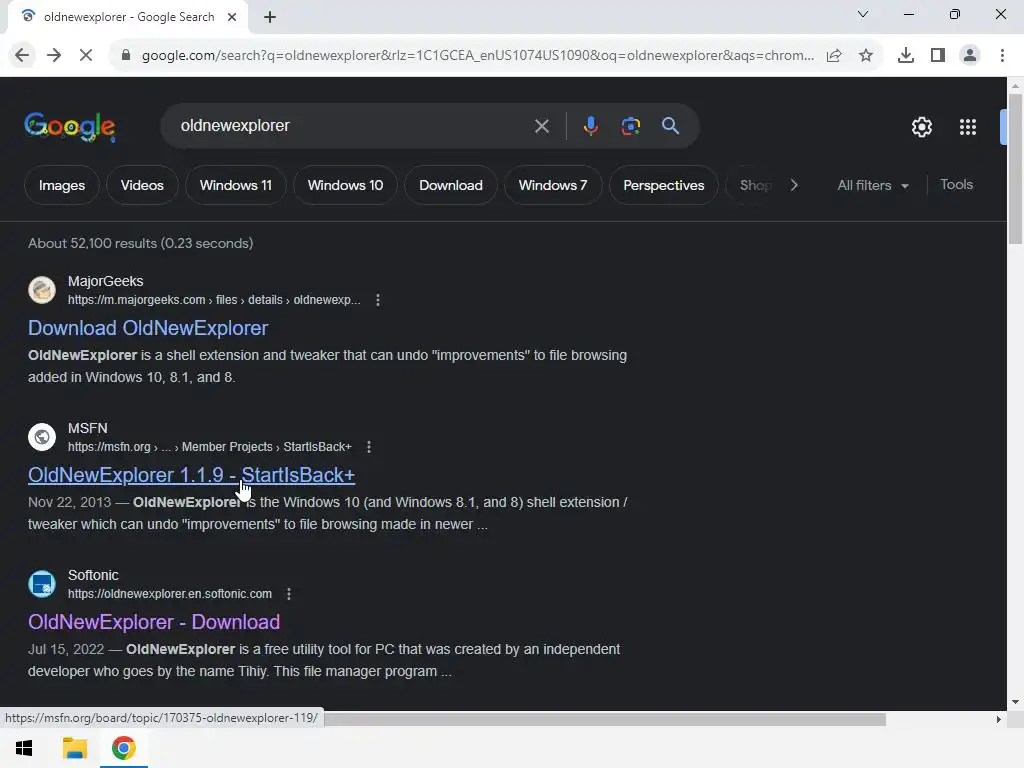
Task: Click the site info lock icon
Action: tap(125, 56)
